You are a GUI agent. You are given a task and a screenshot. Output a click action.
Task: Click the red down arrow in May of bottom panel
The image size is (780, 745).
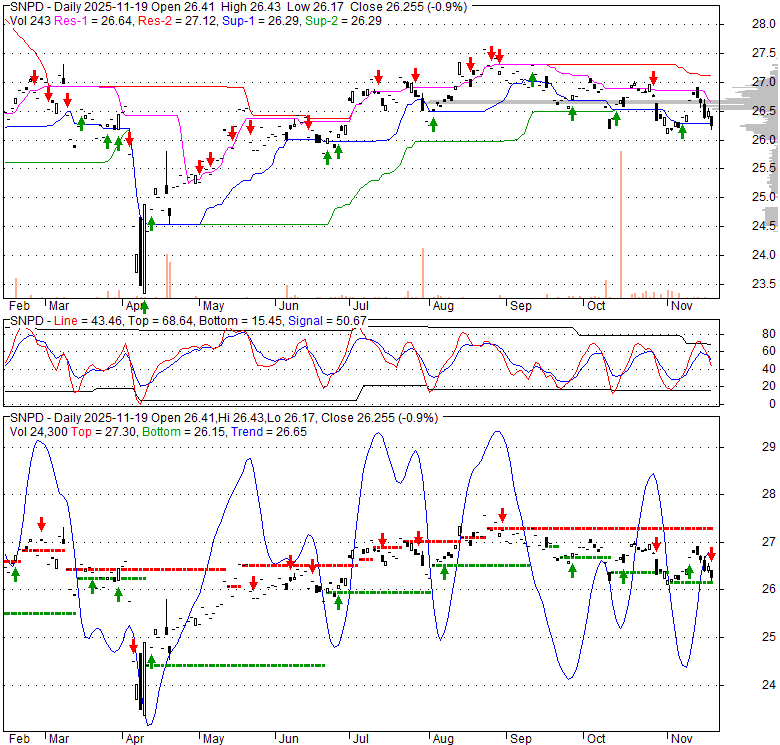(253, 583)
